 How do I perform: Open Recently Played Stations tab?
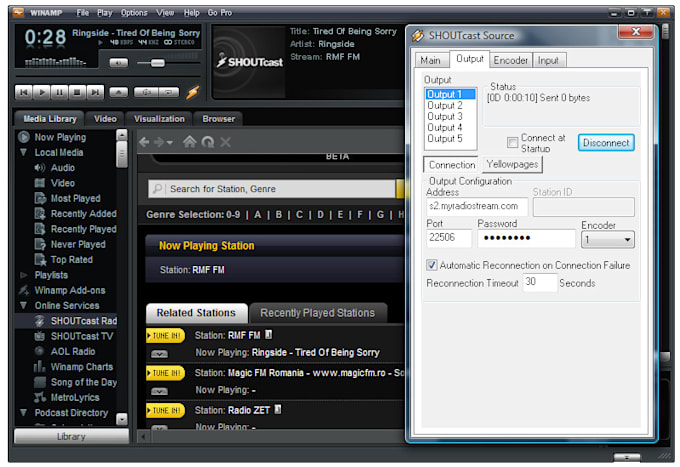317,313
